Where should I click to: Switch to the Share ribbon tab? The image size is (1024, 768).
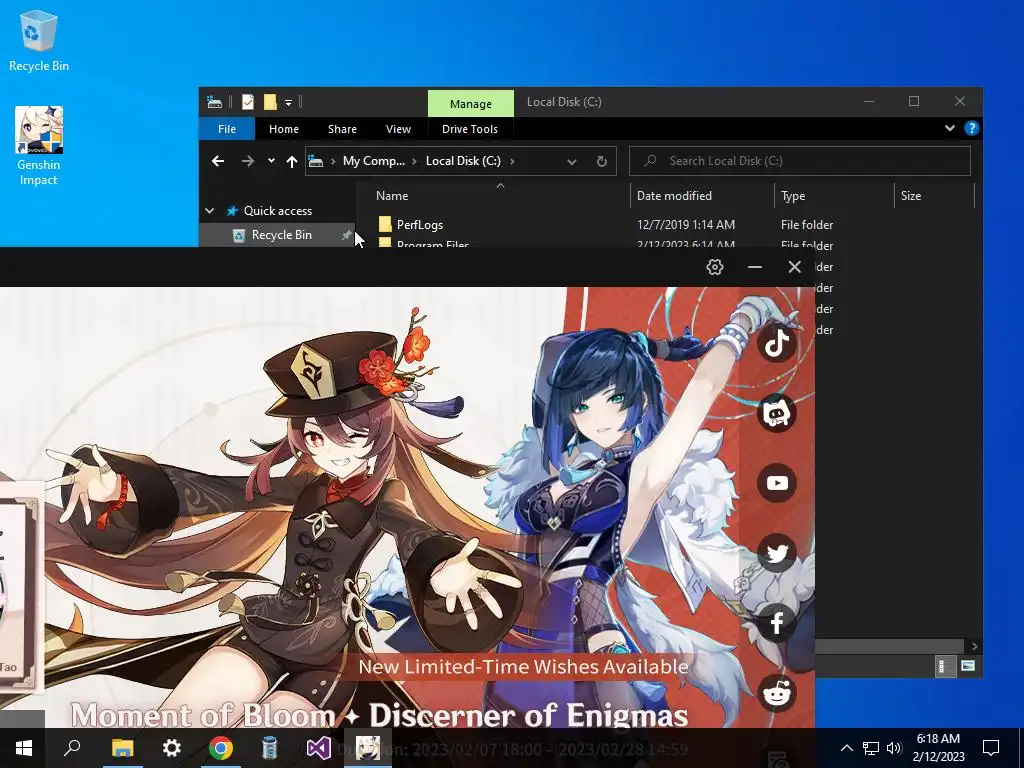coord(342,129)
